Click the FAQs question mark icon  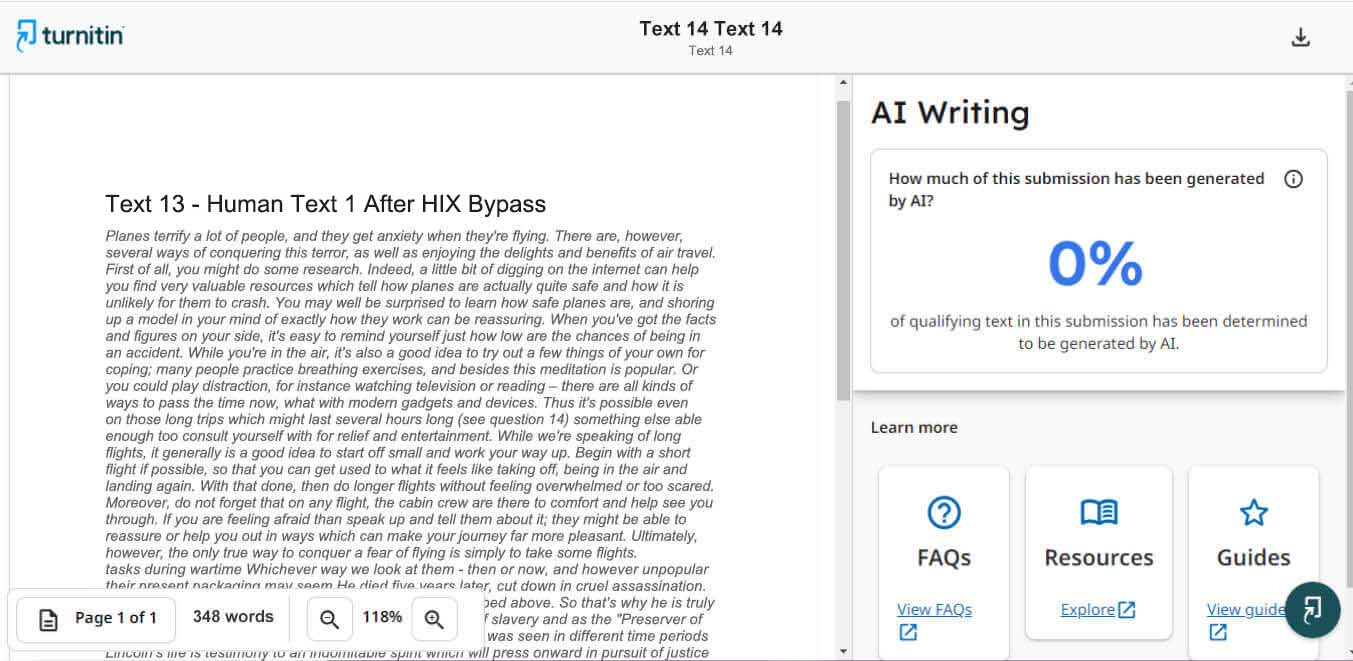pos(944,513)
